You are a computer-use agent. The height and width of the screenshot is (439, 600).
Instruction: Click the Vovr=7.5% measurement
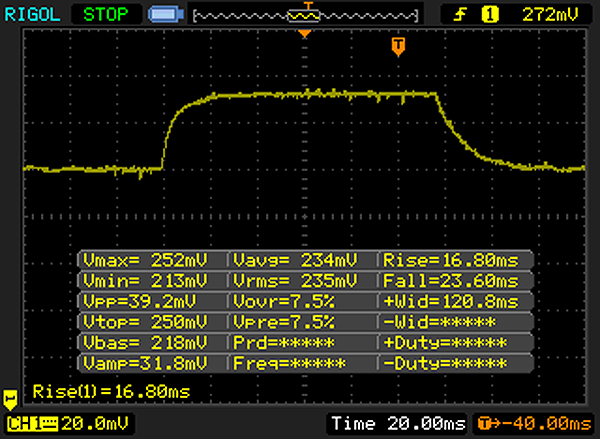click(284, 302)
